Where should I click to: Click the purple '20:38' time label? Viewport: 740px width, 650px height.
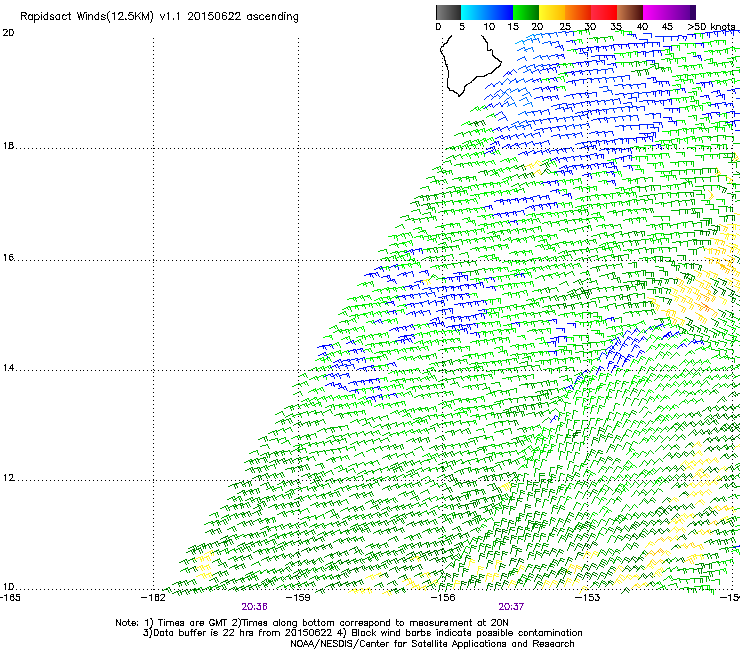coord(254,607)
